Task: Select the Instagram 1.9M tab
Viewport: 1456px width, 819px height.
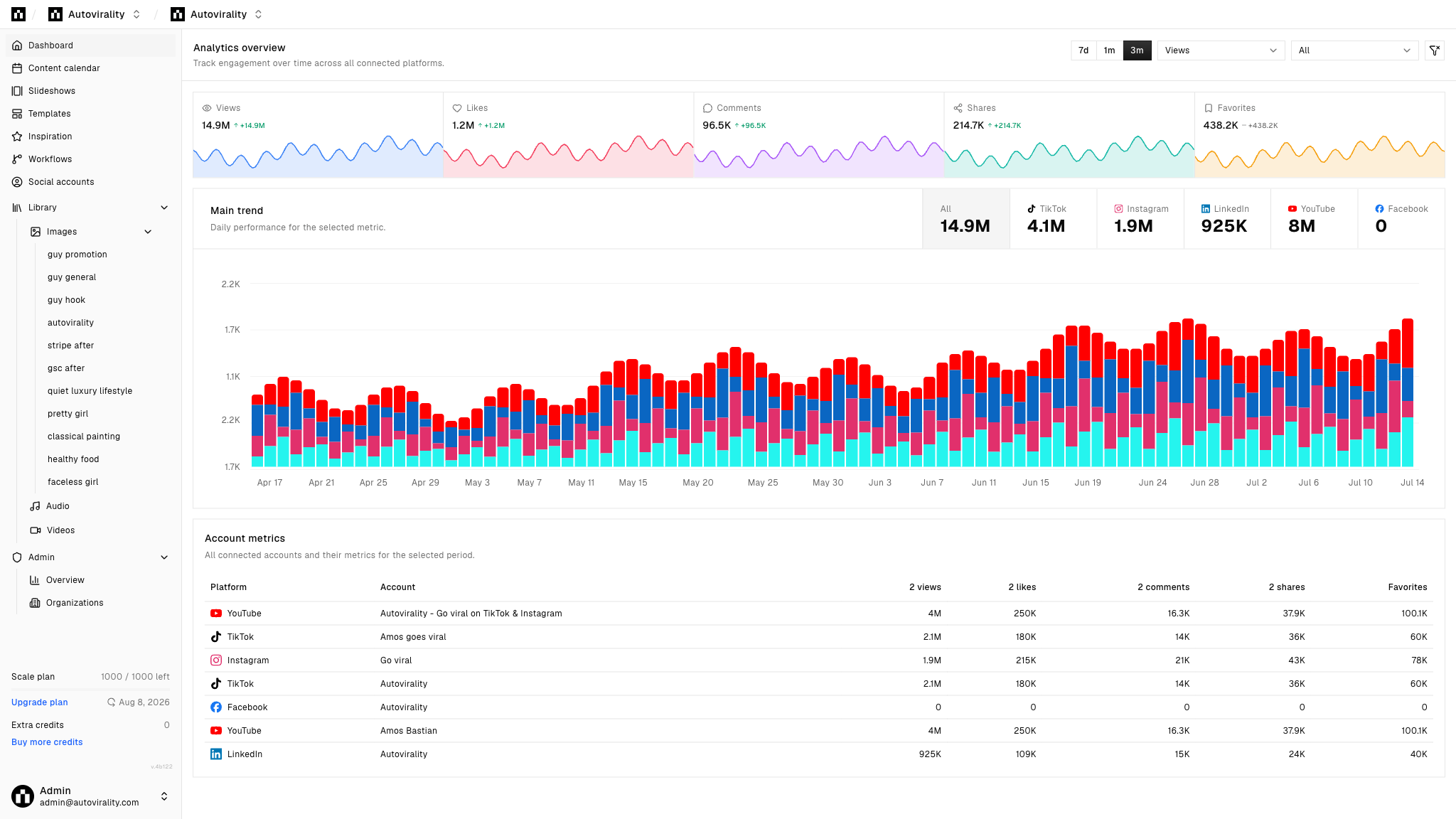Action: (x=1140, y=219)
